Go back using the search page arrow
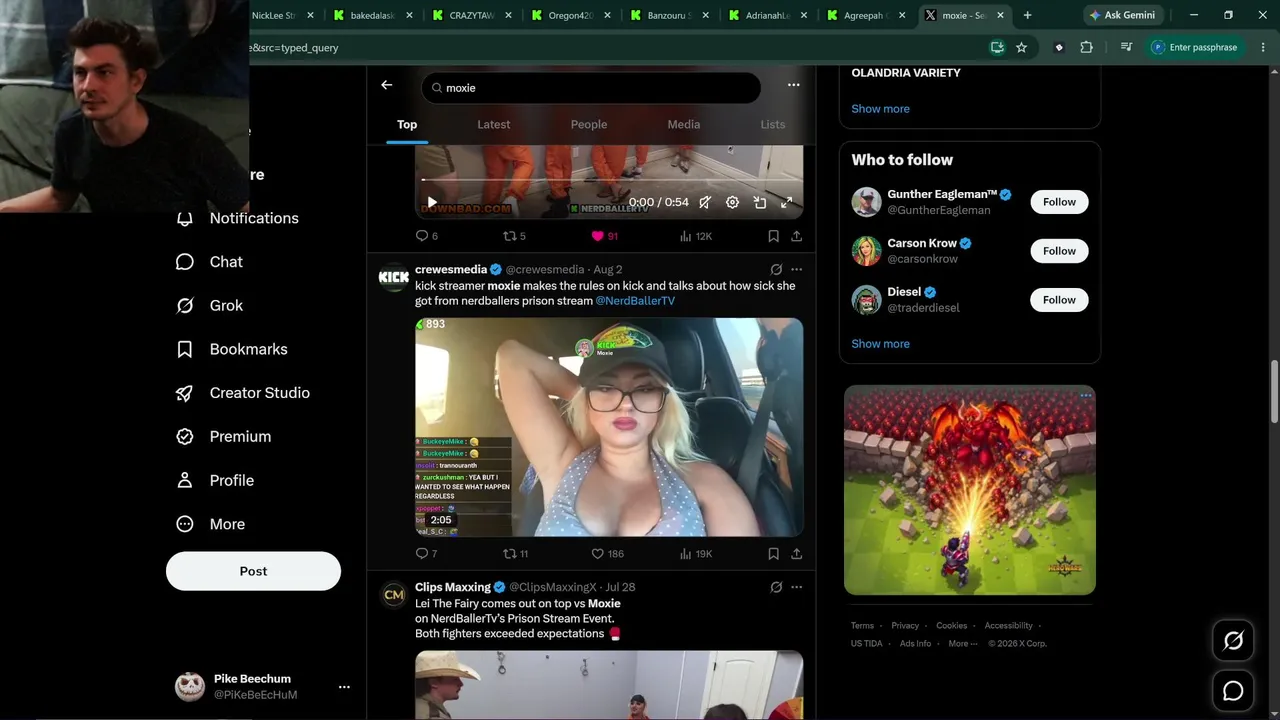 click(x=387, y=86)
